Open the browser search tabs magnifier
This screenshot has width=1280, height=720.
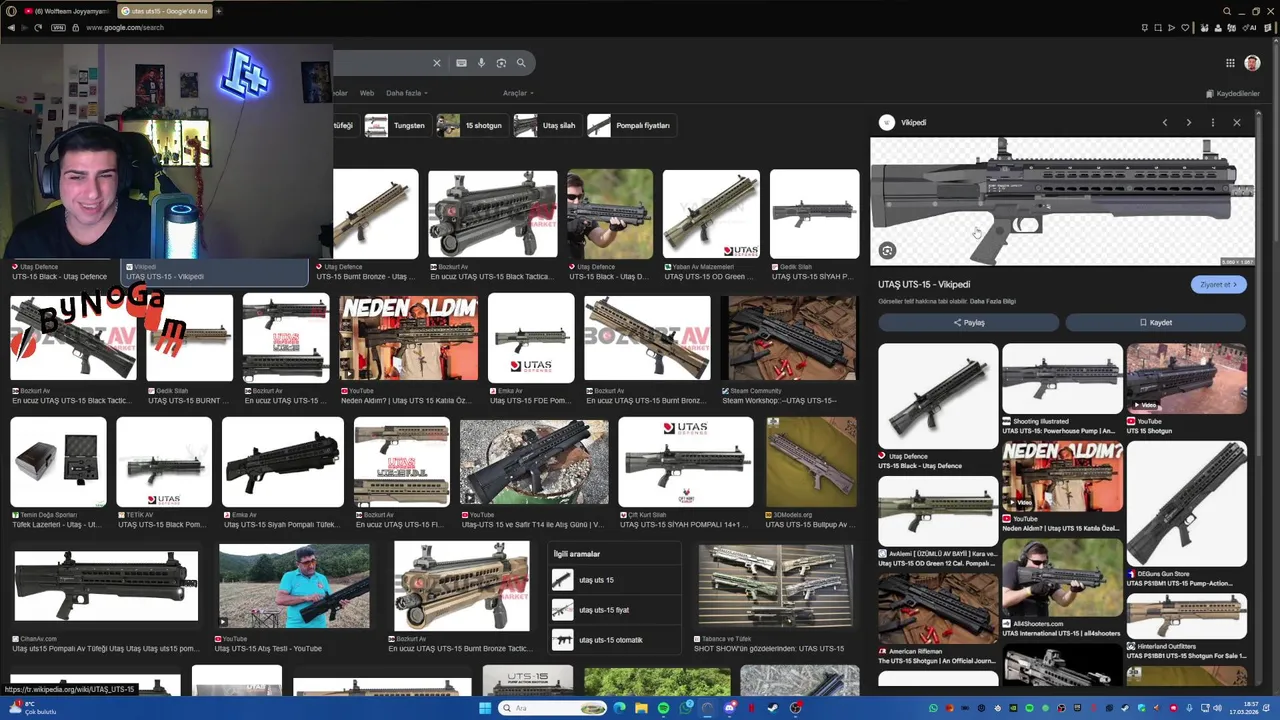pyautogui.click(x=1227, y=11)
